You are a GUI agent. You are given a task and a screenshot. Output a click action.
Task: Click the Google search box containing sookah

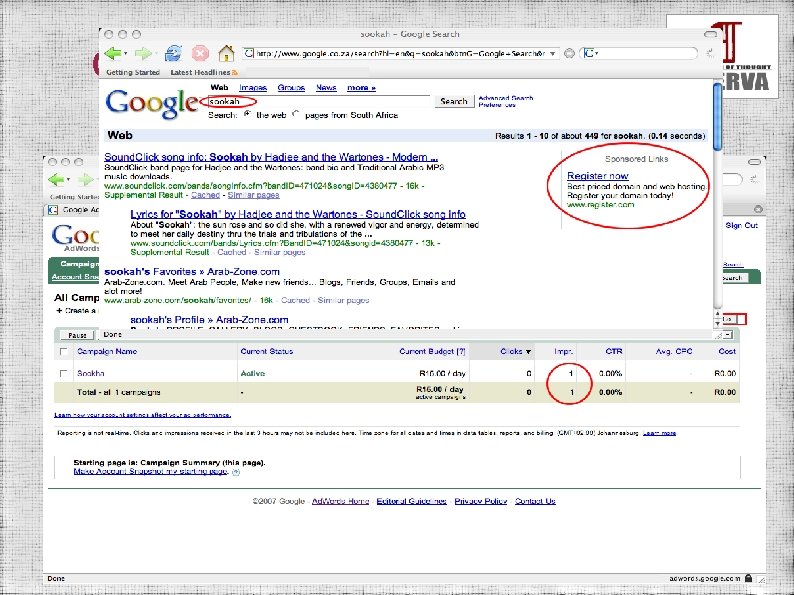[319, 101]
